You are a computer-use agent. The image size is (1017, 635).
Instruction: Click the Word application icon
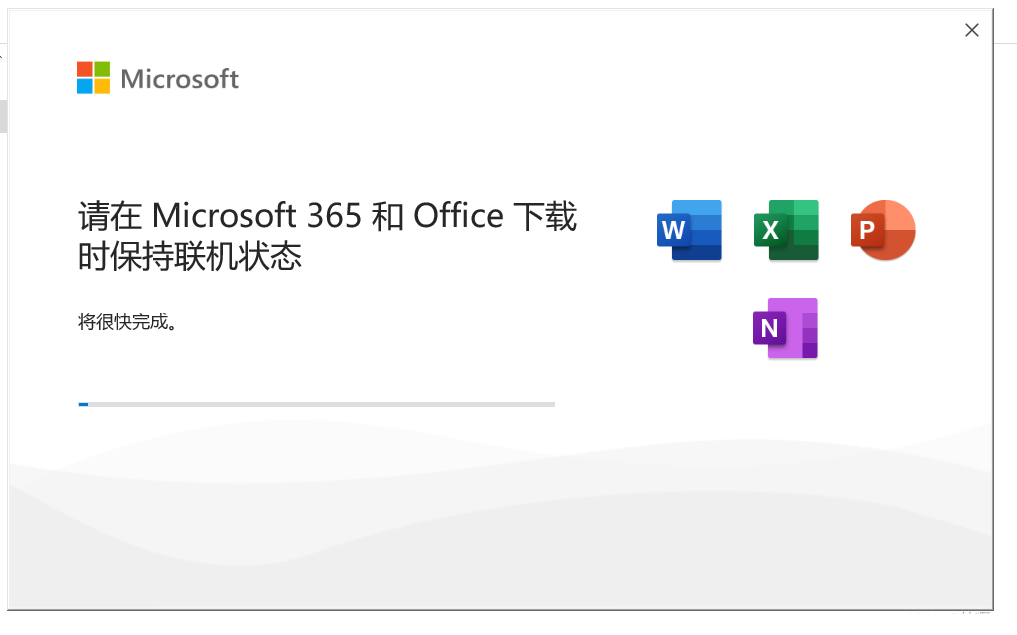point(689,230)
